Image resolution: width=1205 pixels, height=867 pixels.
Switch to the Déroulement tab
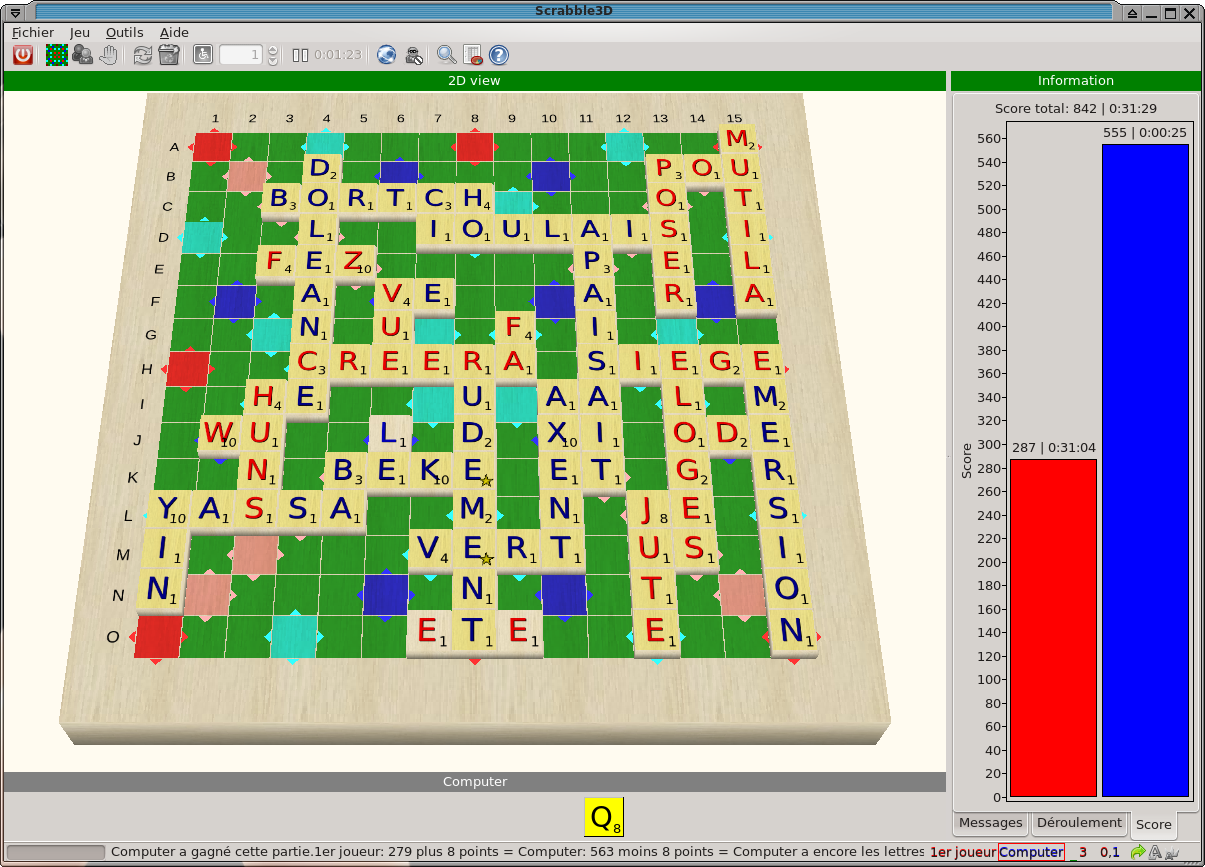tap(1079, 823)
